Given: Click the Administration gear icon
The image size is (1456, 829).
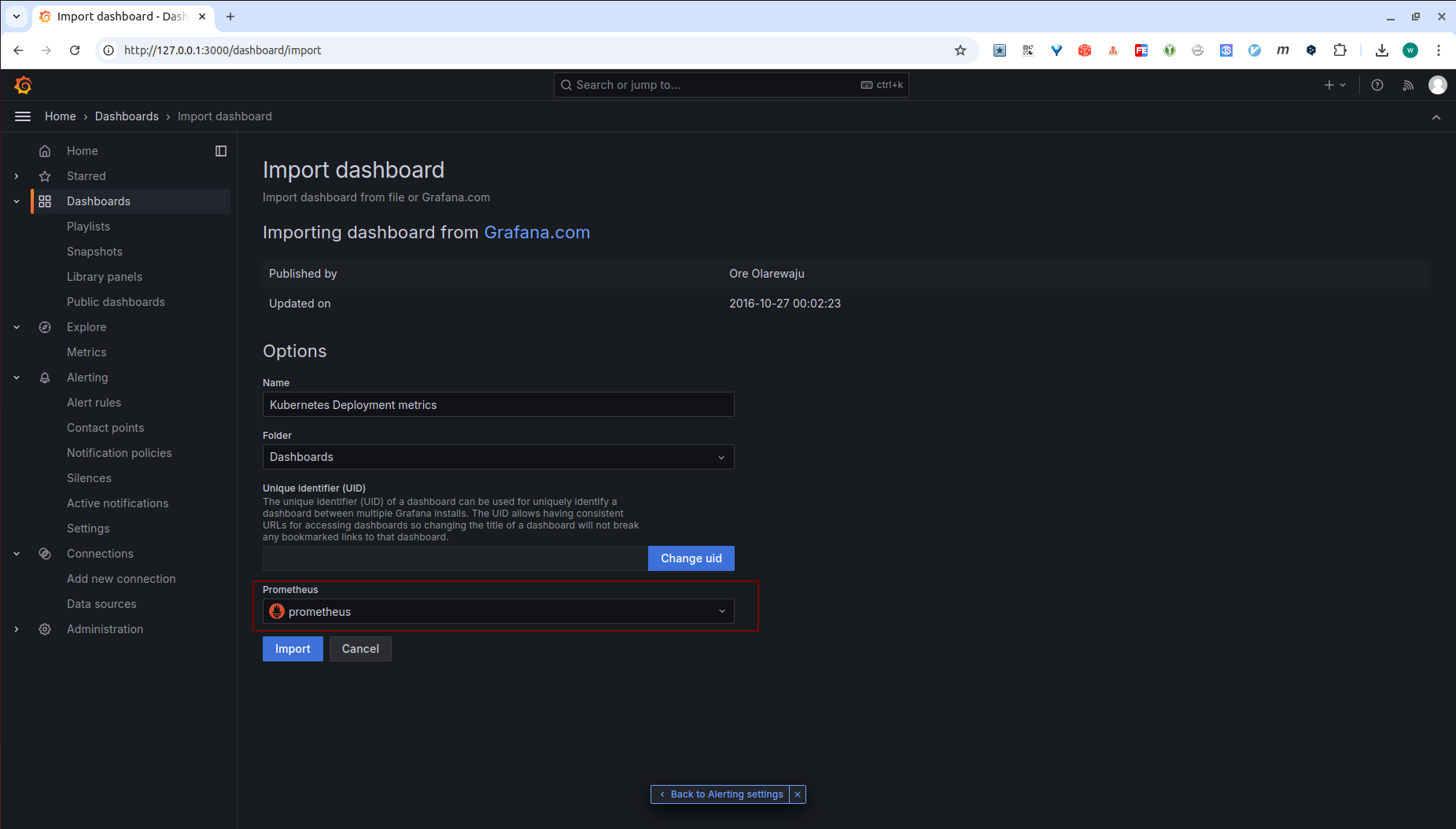Looking at the screenshot, I should coord(45,629).
